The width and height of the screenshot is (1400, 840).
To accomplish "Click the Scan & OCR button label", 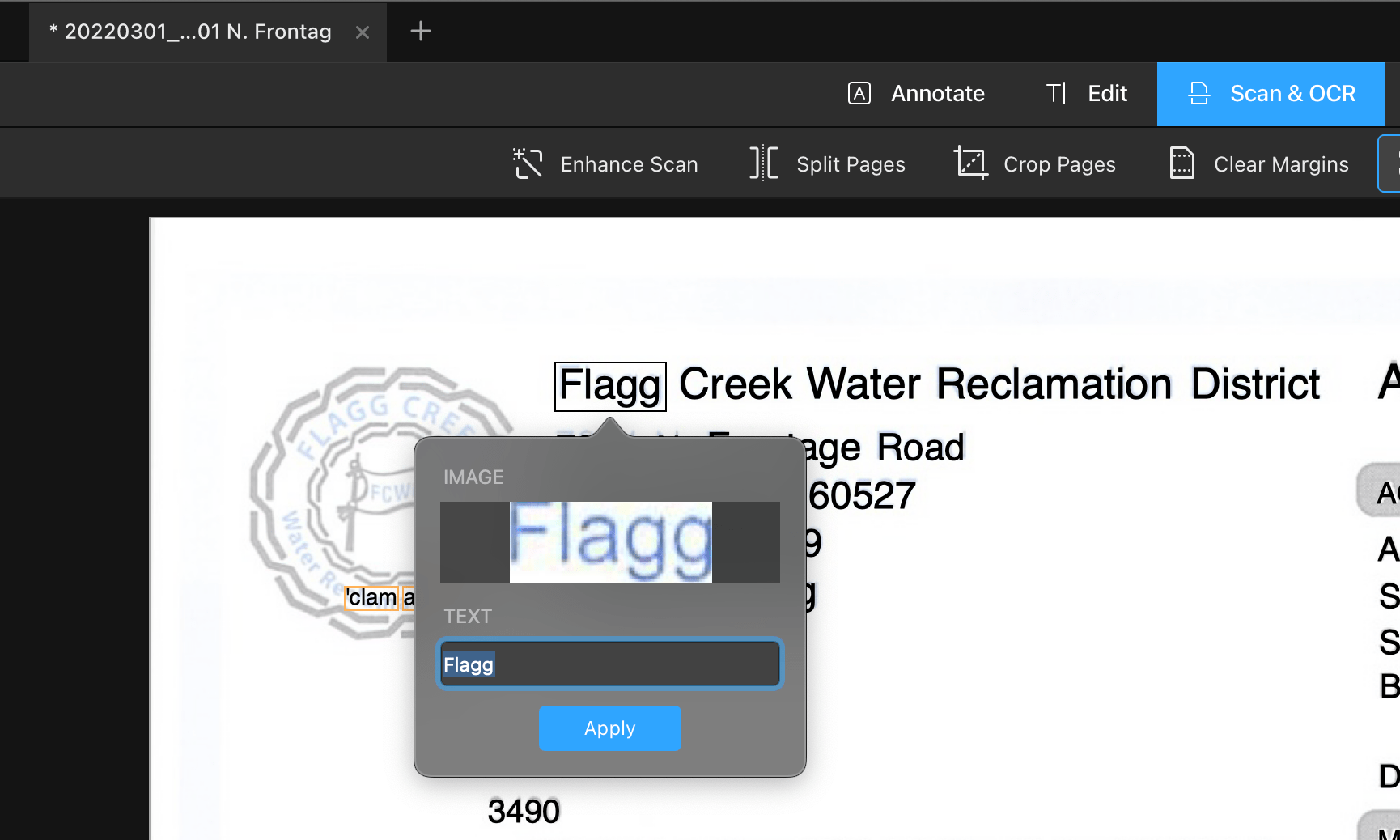I will 1292,93.
